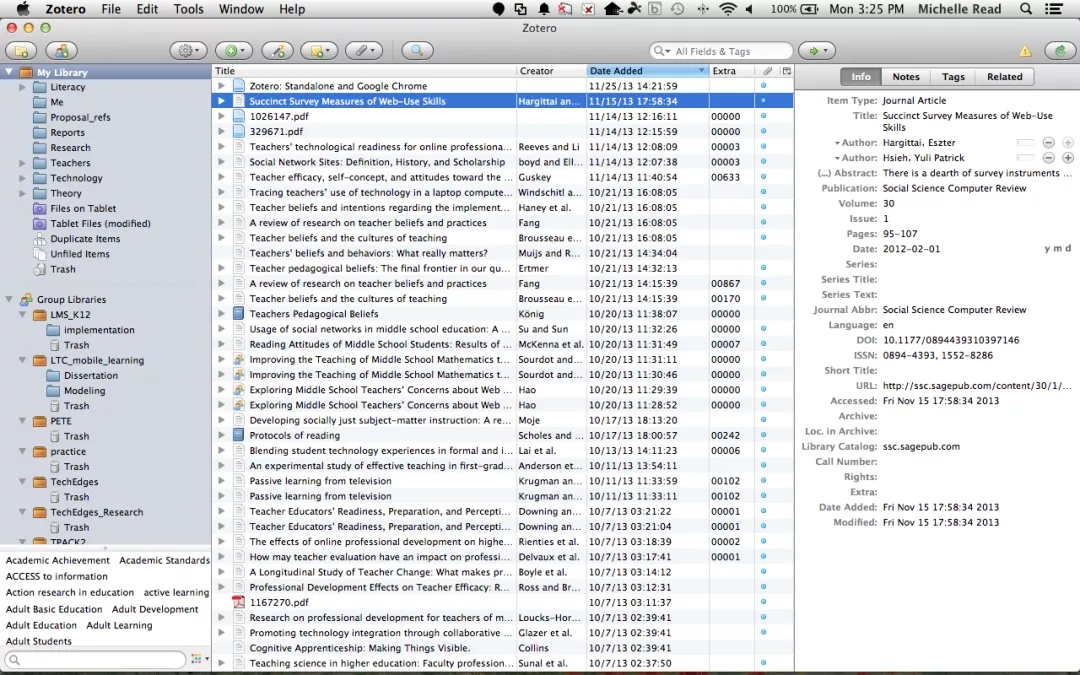Open creator type dropdown for Hargittai, Eszter
Viewport: 1080px width, 675px height.
click(x=837, y=143)
